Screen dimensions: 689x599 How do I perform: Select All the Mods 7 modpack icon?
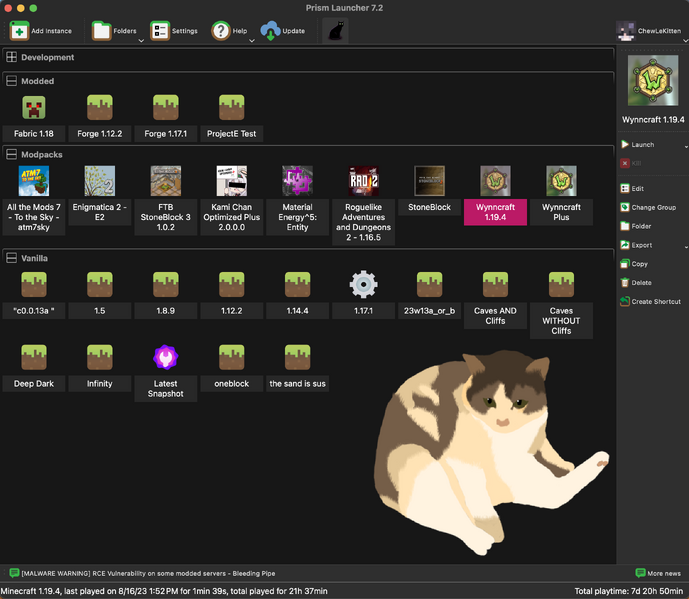[x=34, y=181]
